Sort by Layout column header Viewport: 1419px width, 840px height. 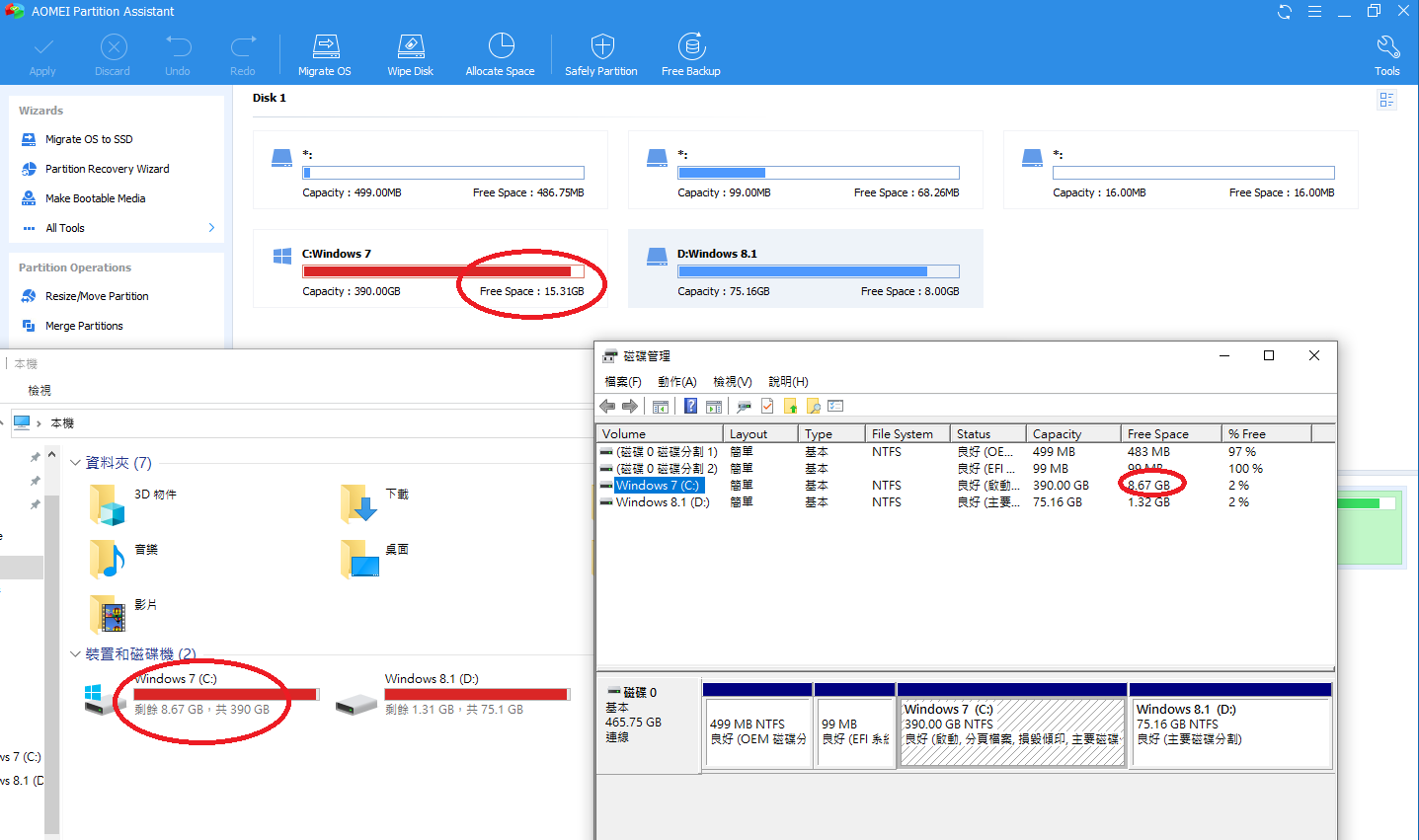tap(760, 434)
